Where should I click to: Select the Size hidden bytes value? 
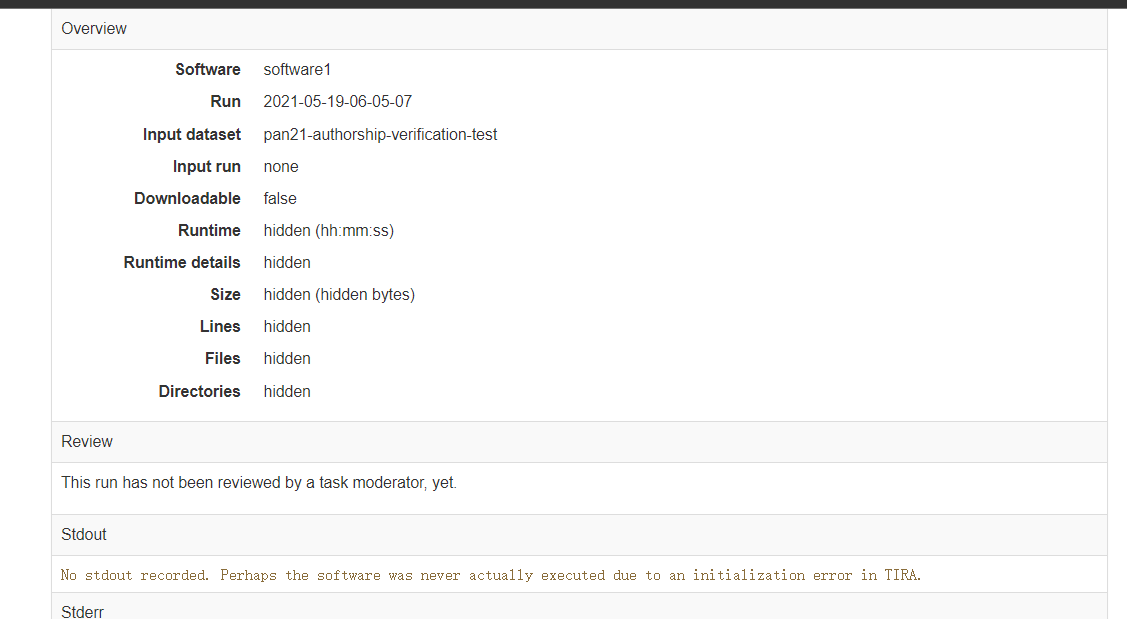[339, 295]
